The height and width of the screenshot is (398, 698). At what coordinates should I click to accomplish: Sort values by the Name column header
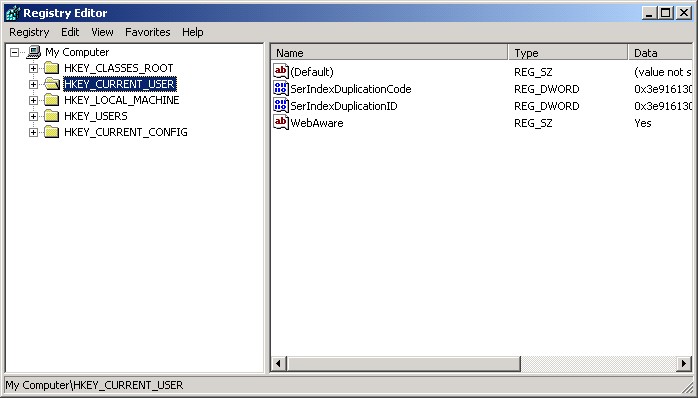point(390,53)
